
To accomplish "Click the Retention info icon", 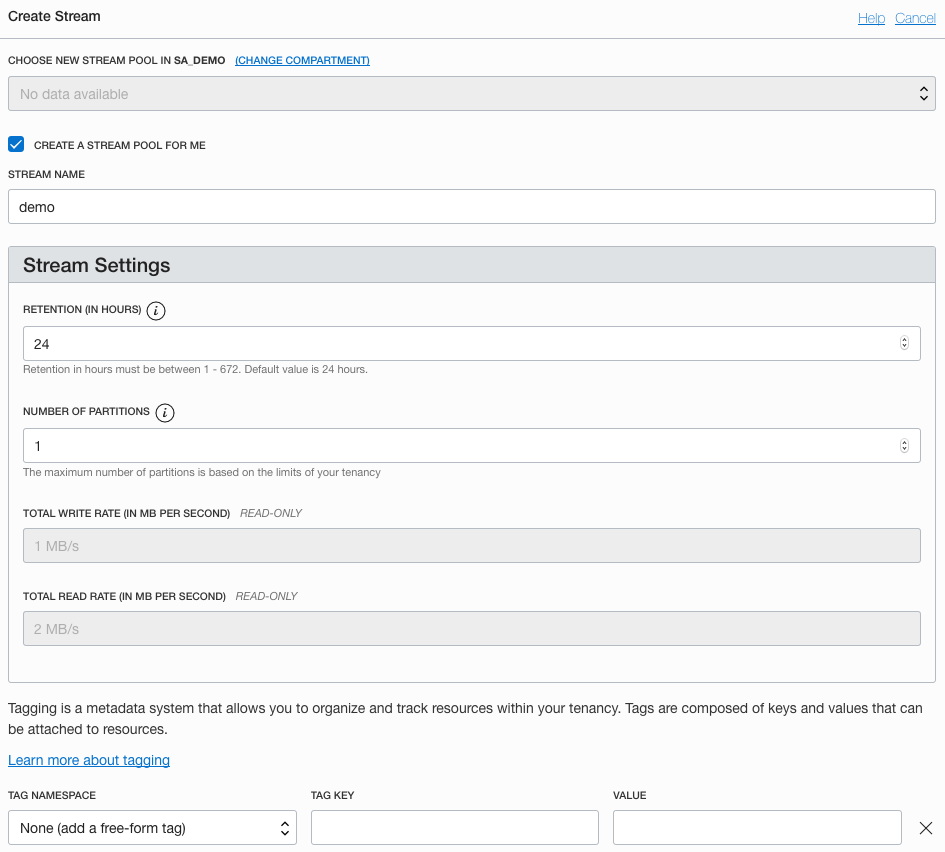I will click(x=156, y=310).
